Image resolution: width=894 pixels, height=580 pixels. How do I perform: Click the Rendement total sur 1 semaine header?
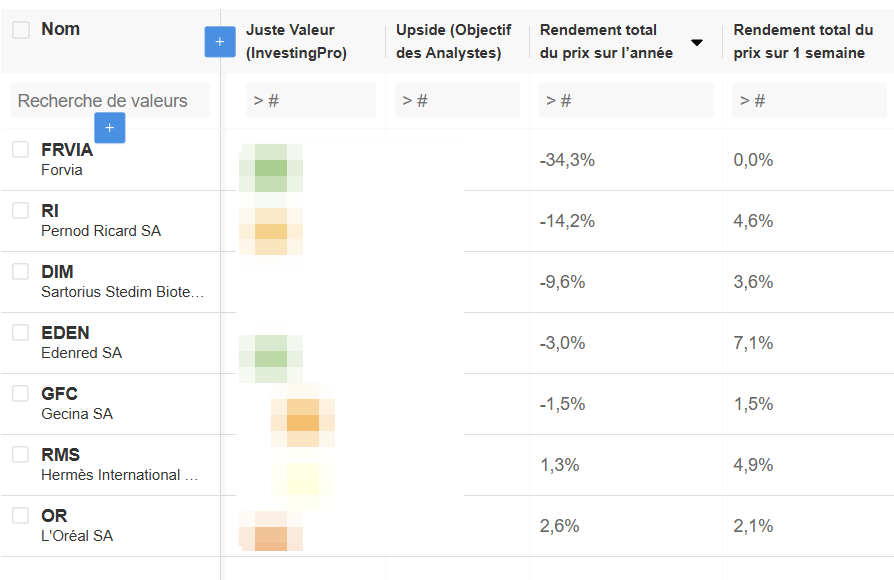click(x=803, y=42)
